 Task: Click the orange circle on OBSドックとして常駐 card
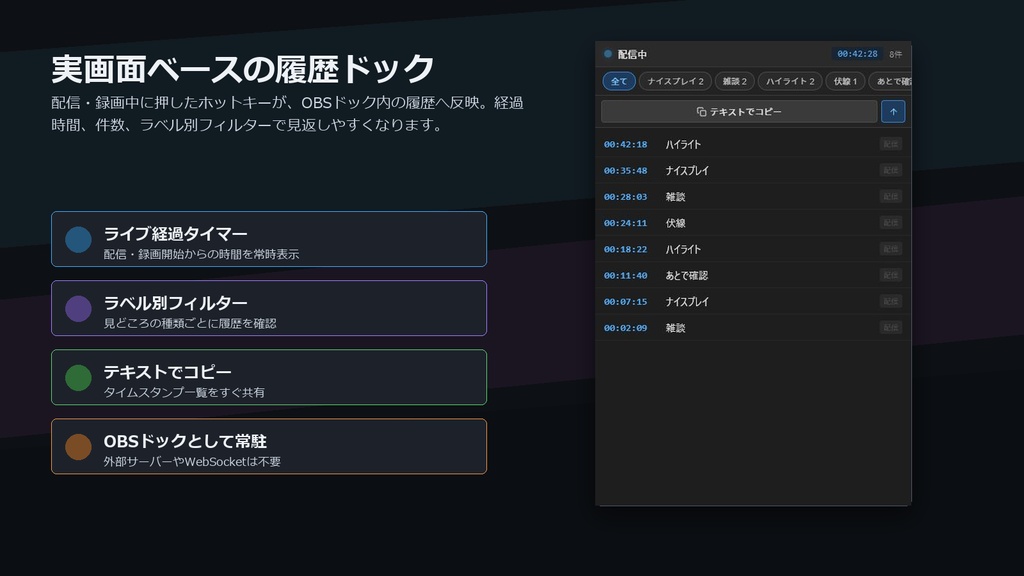(78, 447)
